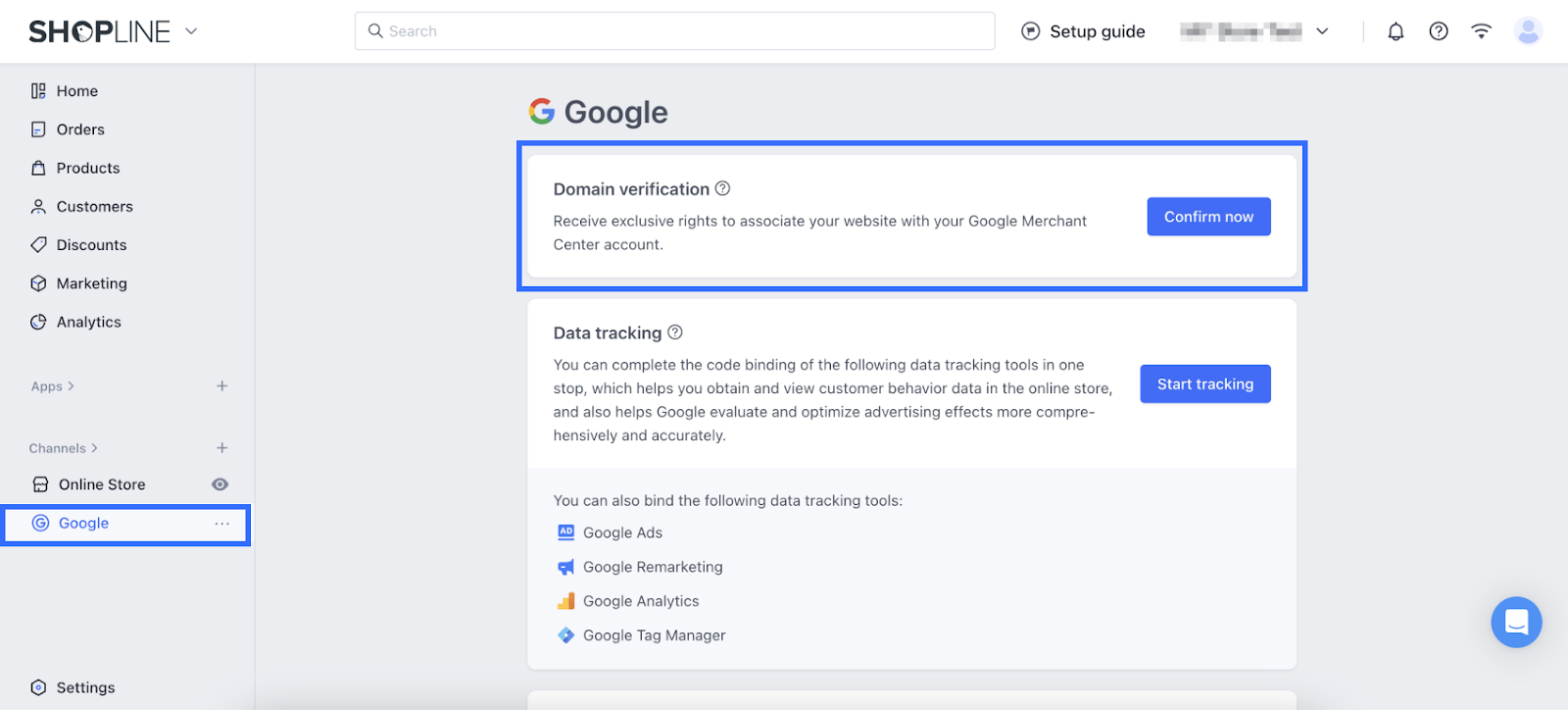Click the Orders sidebar icon
The height and width of the screenshot is (710, 1568).
coord(38,129)
